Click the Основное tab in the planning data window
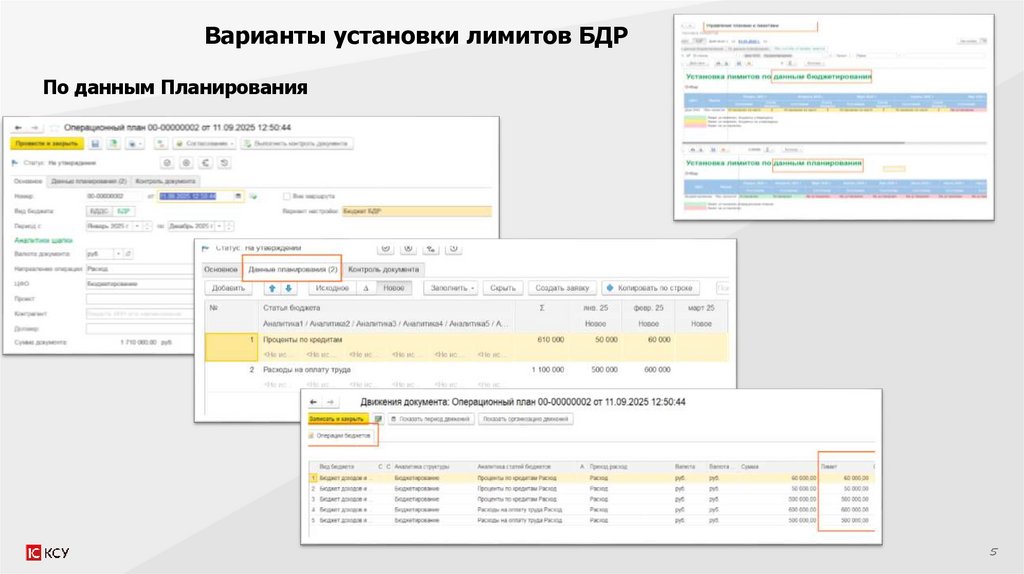Image resolution: width=1024 pixels, height=574 pixels. pyautogui.click(x=221, y=269)
